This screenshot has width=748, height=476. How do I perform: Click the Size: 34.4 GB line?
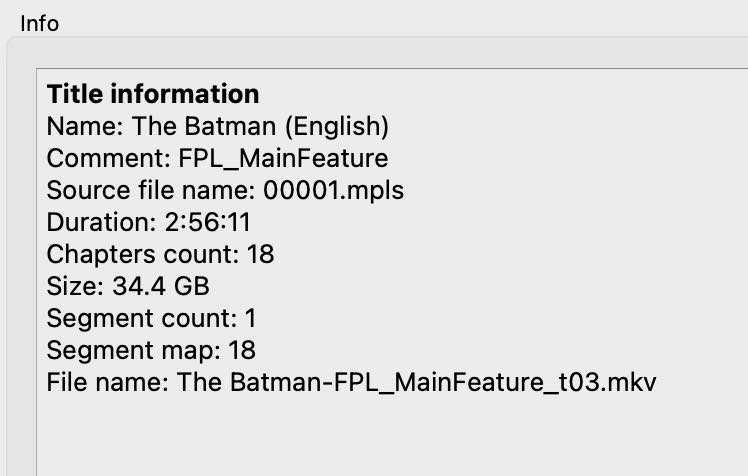pos(128,286)
